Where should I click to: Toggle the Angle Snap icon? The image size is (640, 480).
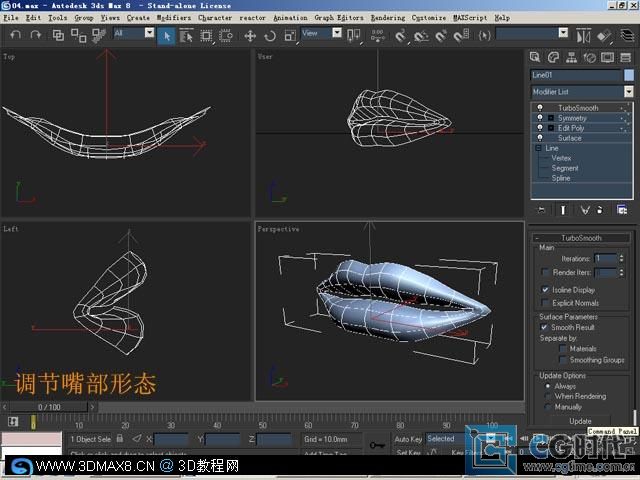click(421, 36)
